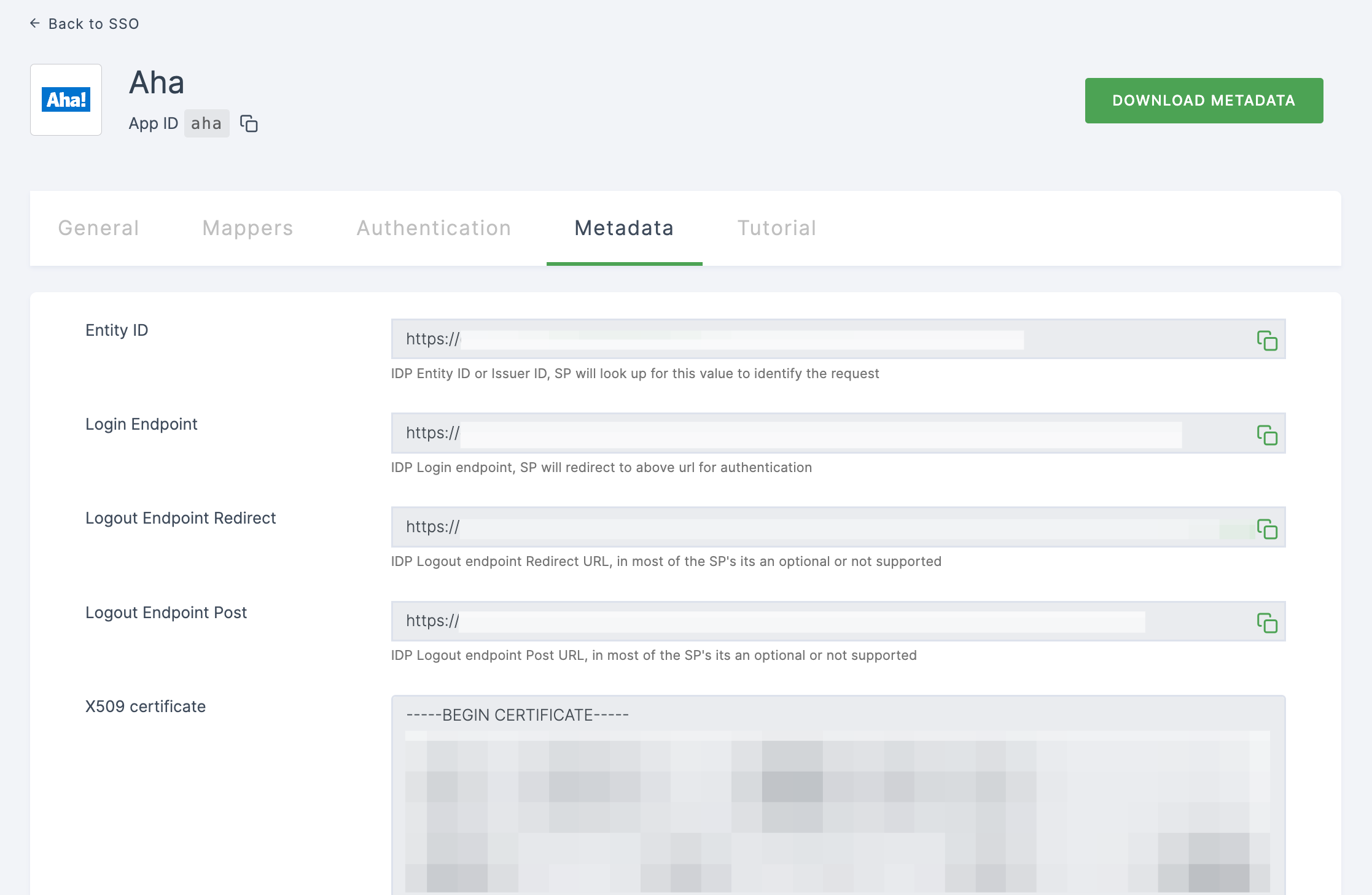1372x895 pixels.
Task: Click the Aha! app logo thumbnail
Action: pyautogui.click(x=66, y=99)
